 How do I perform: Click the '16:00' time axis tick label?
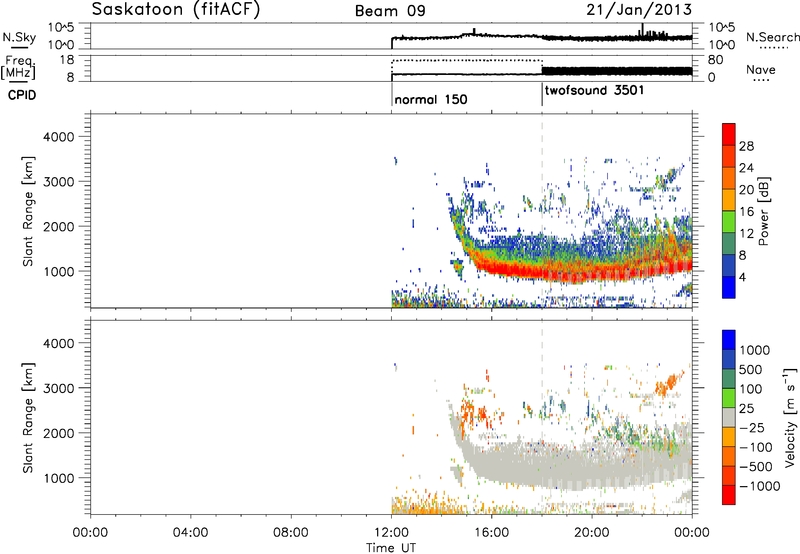pyautogui.click(x=491, y=533)
